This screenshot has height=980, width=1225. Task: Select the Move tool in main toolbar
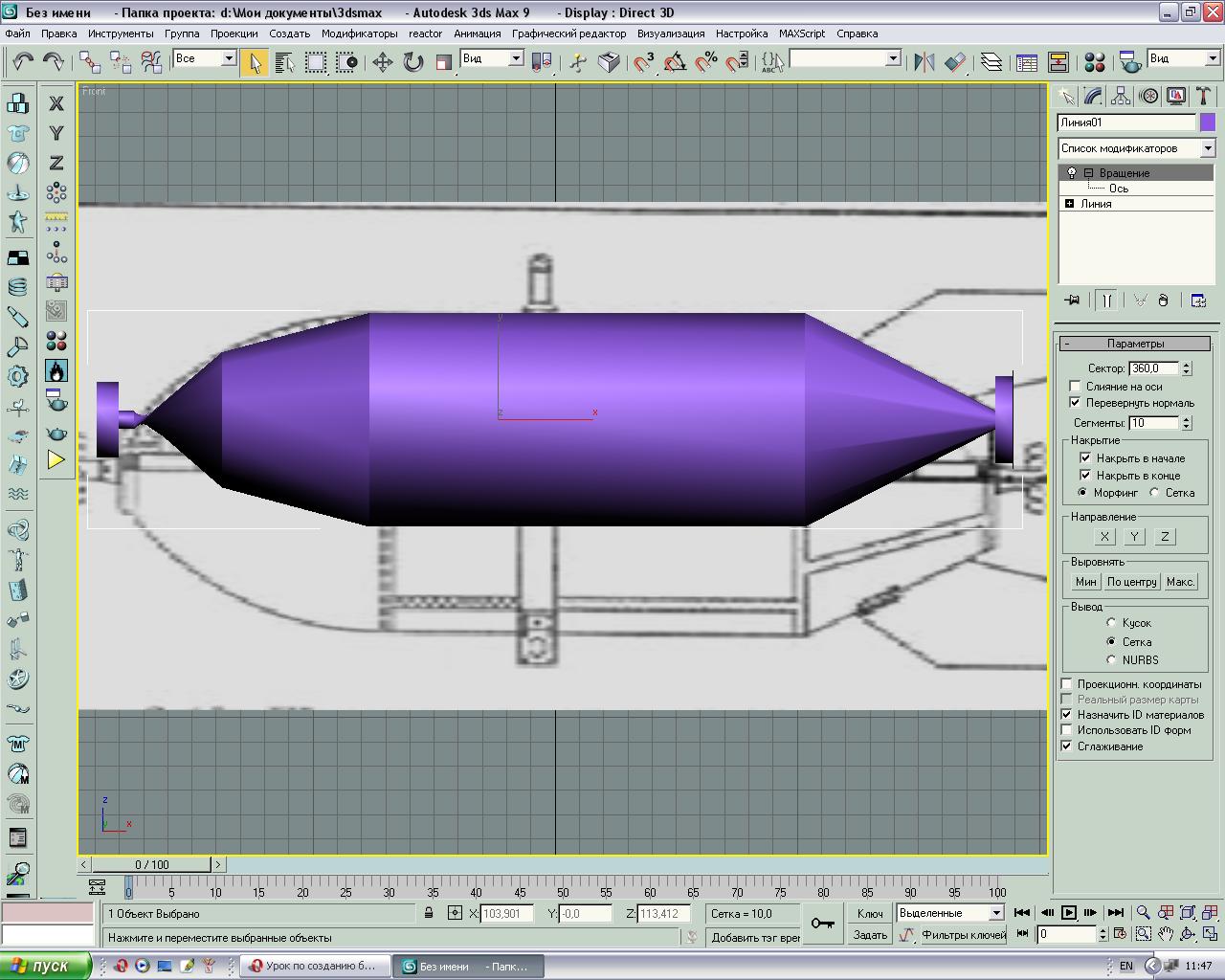[382, 62]
